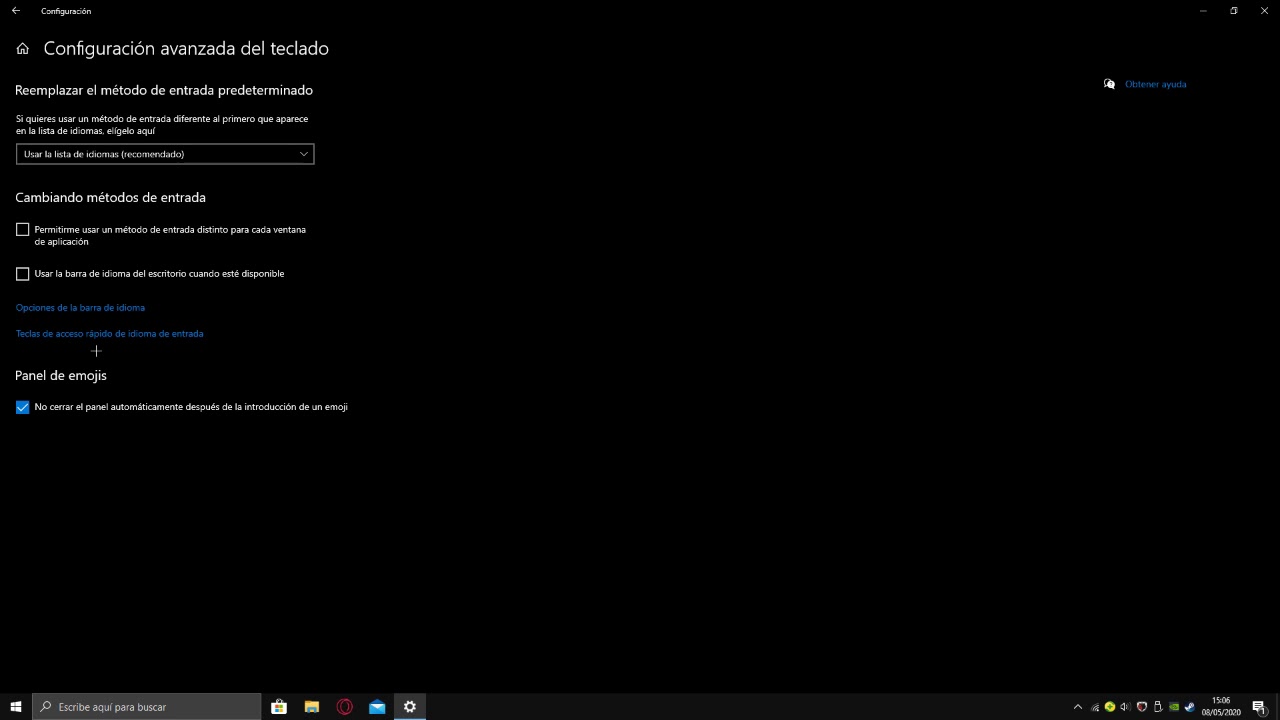Launch the Opera browser from the taskbar
Viewport: 1280px width, 720px height.
click(344, 707)
